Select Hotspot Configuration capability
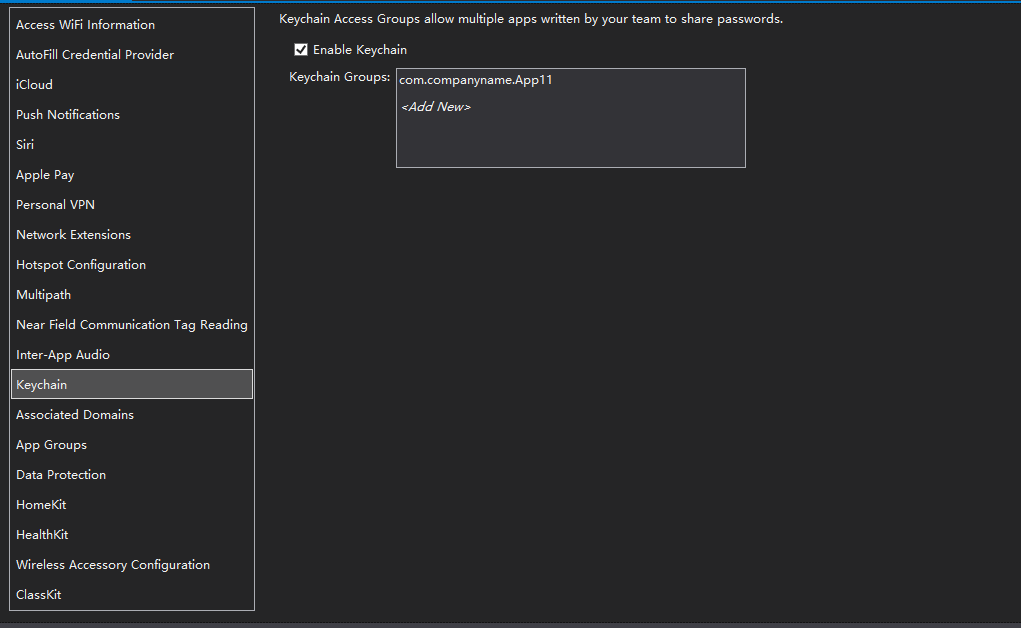 click(x=81, y=265)
